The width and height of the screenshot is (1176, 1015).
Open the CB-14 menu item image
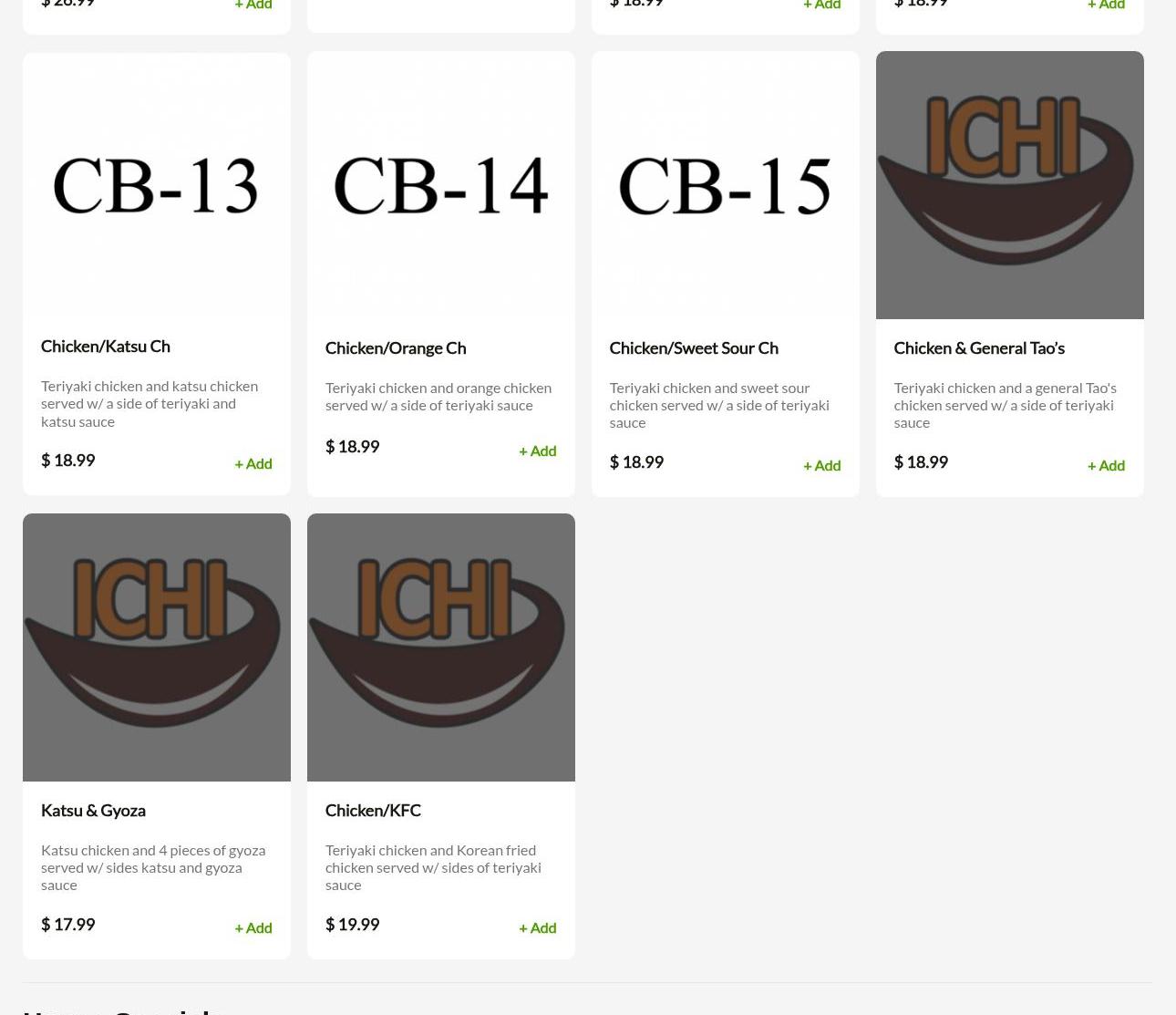click(x=441, y=185)
